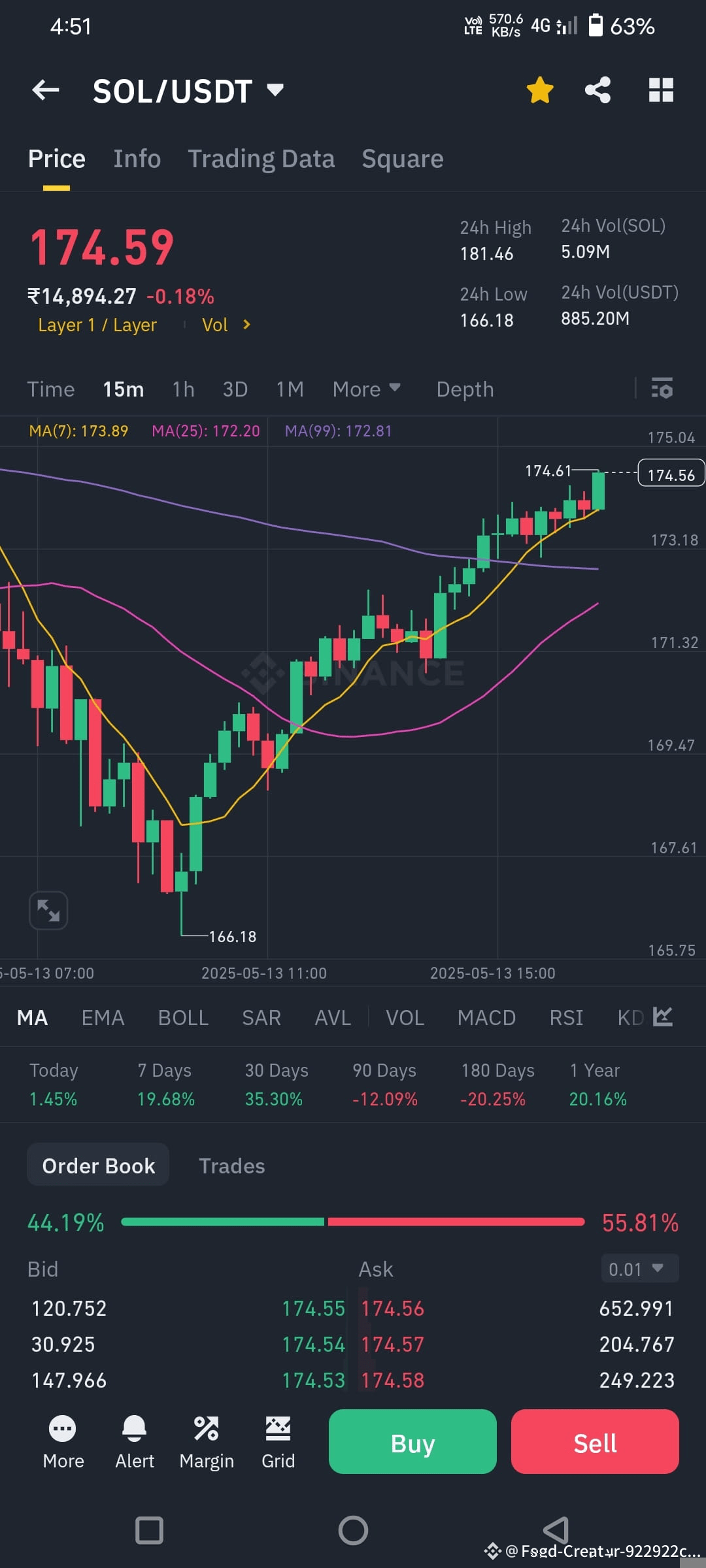Select the 15m chart interval
Viewport: 706px width, 1568px height.
click(x=123, y=389)
